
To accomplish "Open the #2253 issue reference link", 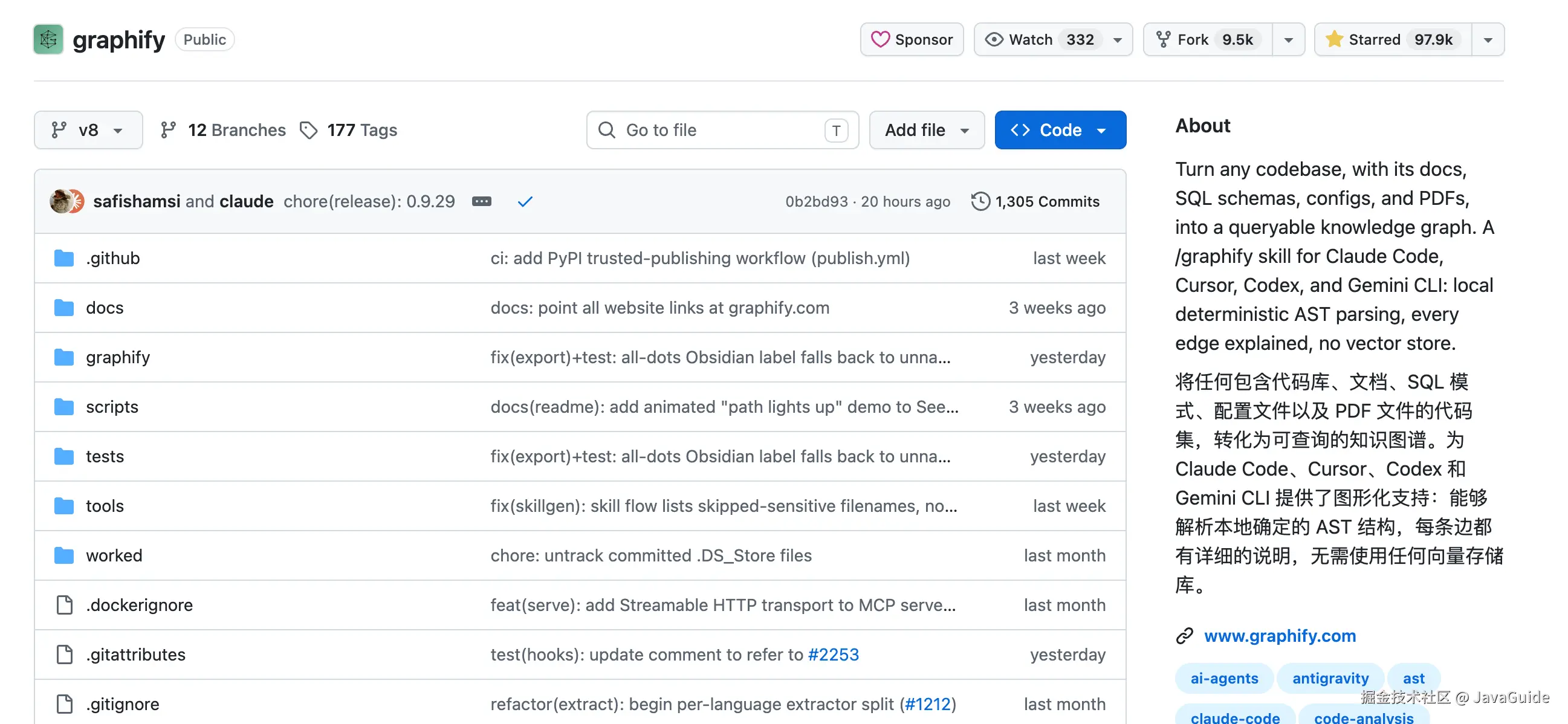I will click(834, 655).
